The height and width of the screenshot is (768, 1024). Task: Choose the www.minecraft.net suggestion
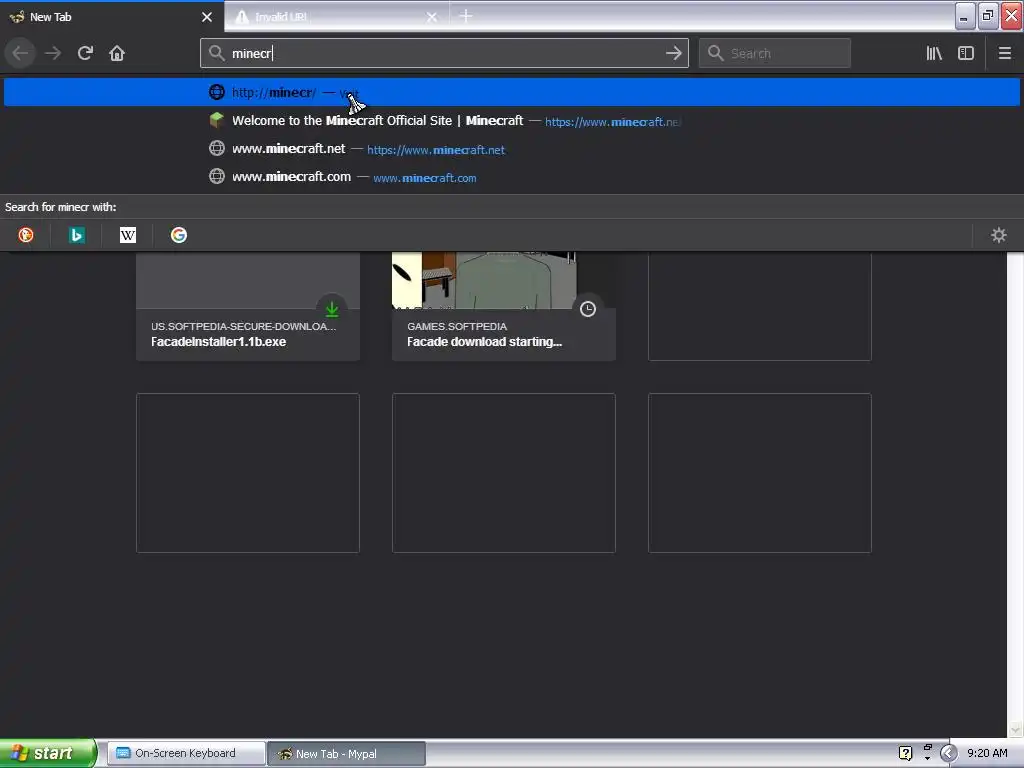click(512, 149)
